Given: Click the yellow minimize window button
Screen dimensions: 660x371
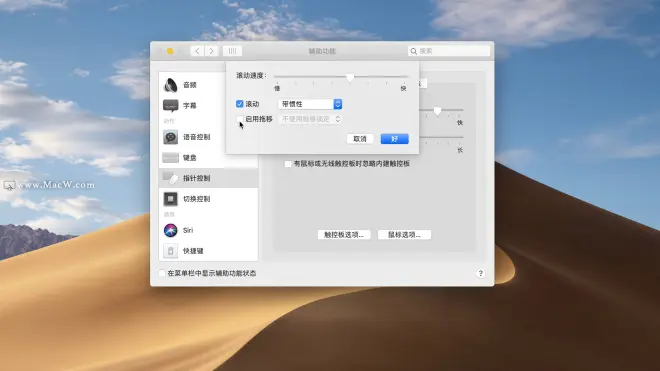Looking at the screenshot, I should click(170, 51).
